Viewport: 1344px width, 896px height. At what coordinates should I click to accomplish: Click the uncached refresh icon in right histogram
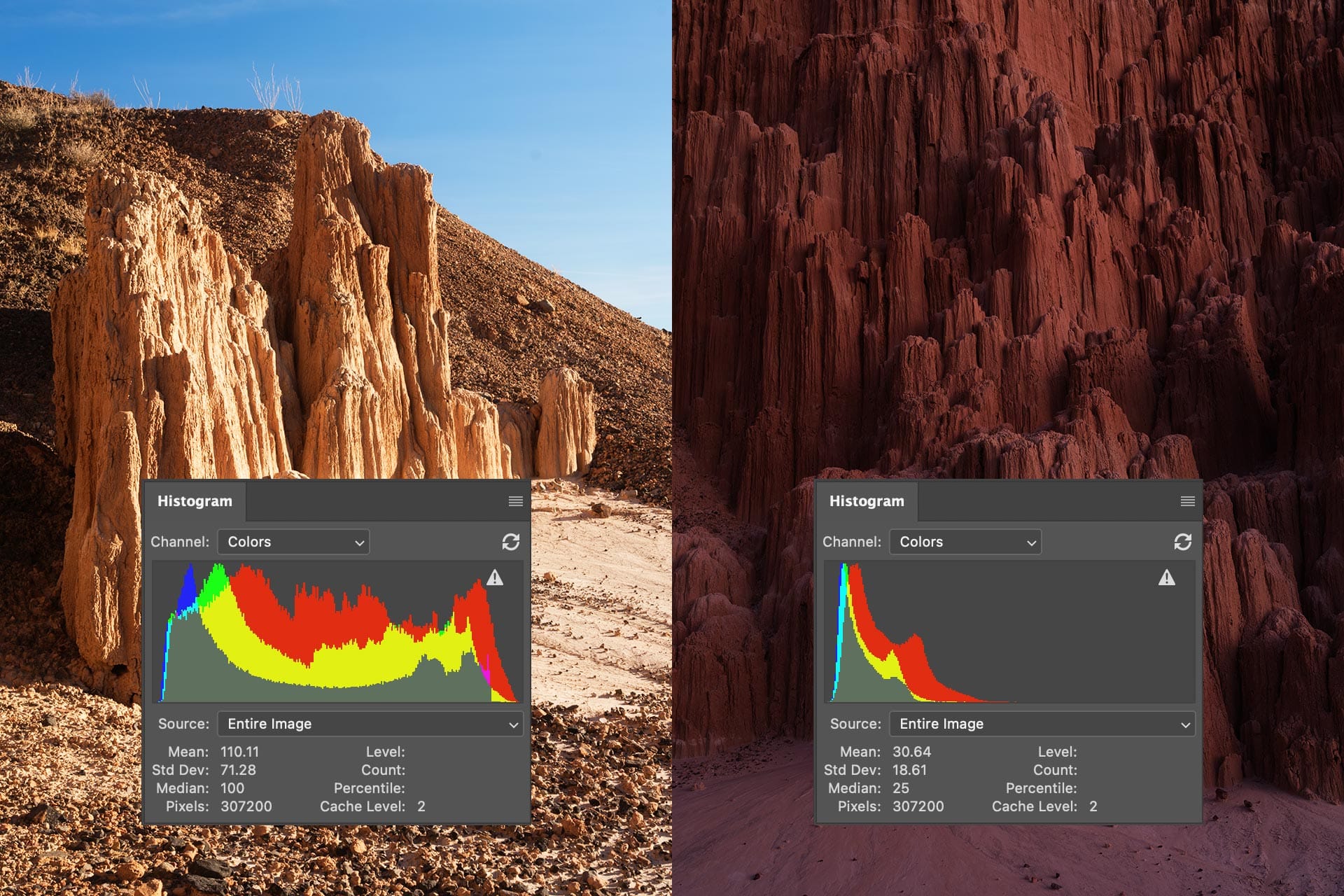coord(1182,542)
